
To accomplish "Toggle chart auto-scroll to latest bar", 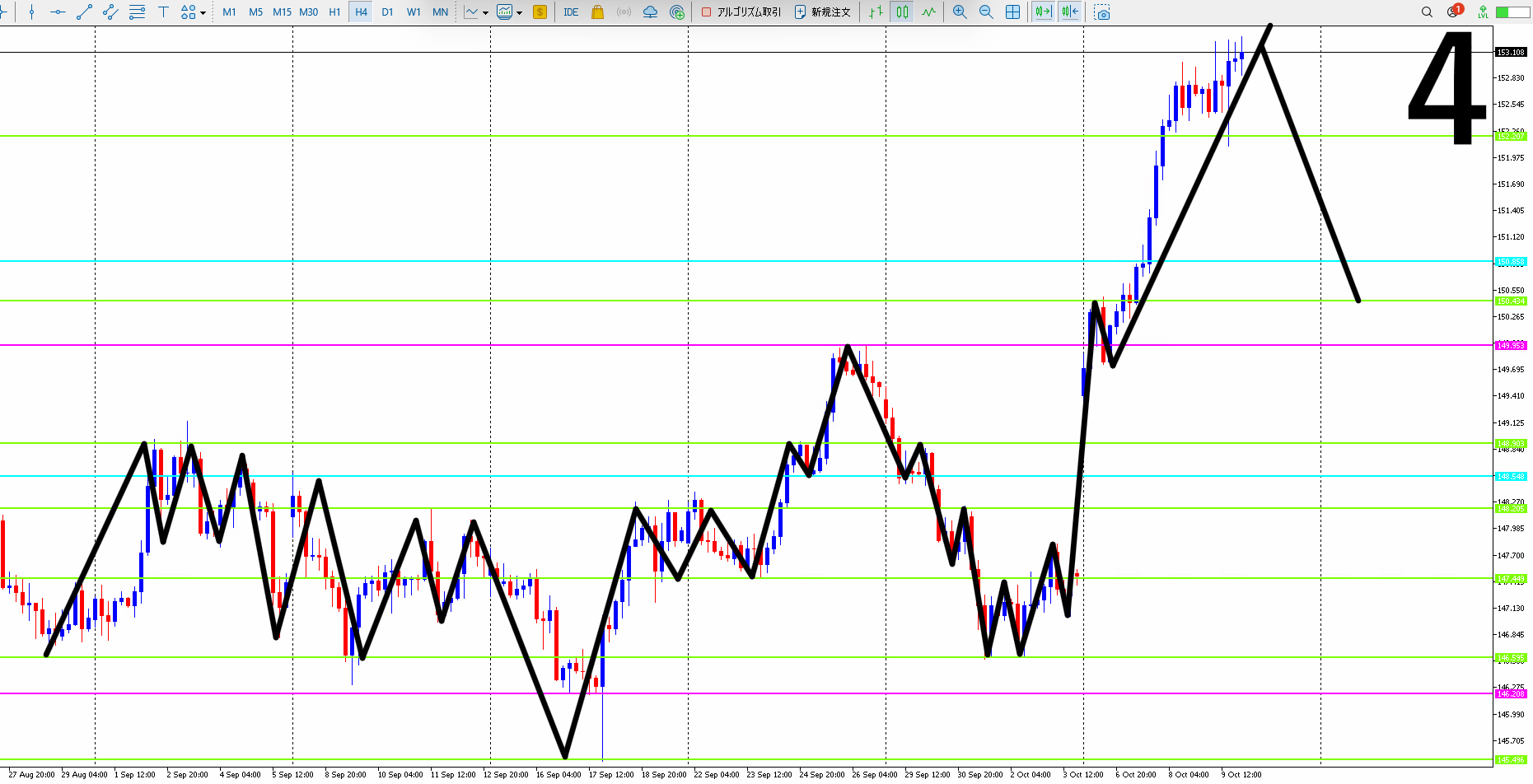I will [1044, 12].
